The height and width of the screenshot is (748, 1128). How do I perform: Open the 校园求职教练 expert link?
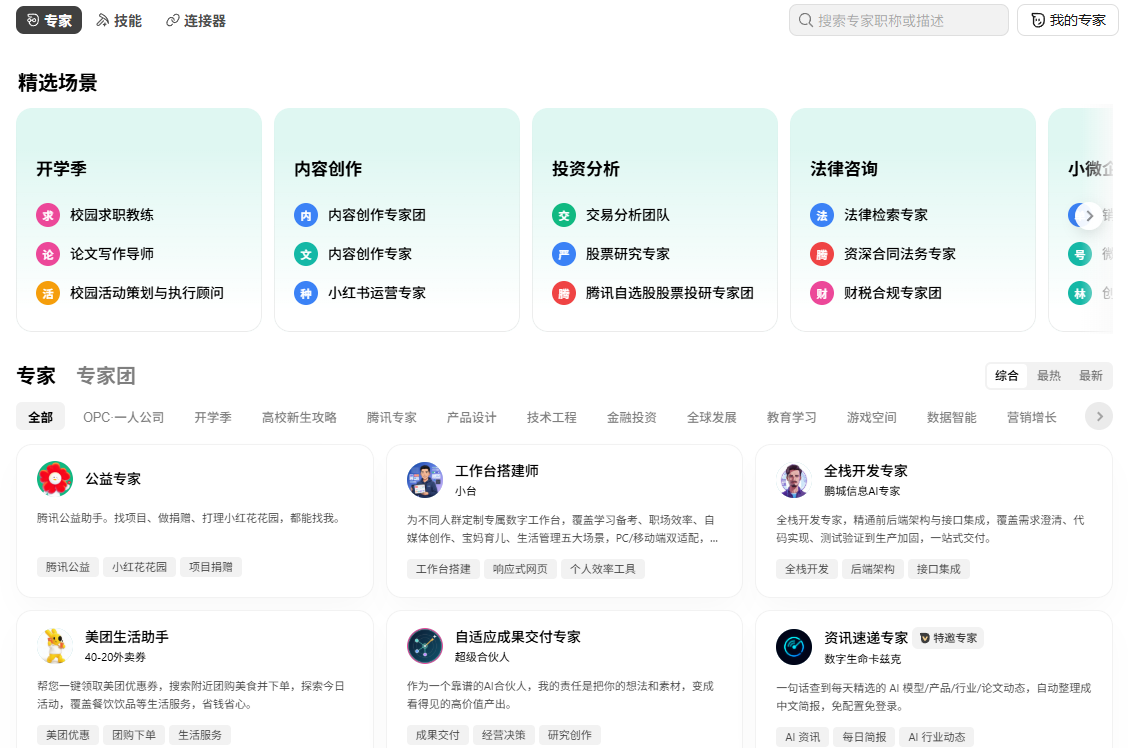tap(112, 215)
